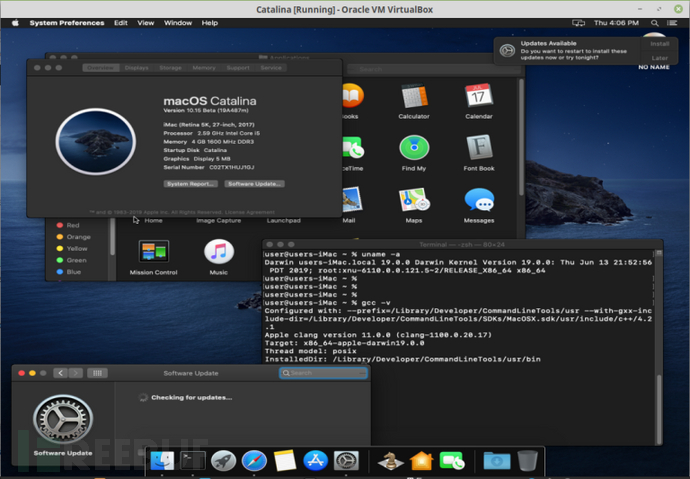Viewport: 690px width, 479px height.
Task: Open Terminal from the Dock
Action: click(193, 461)
